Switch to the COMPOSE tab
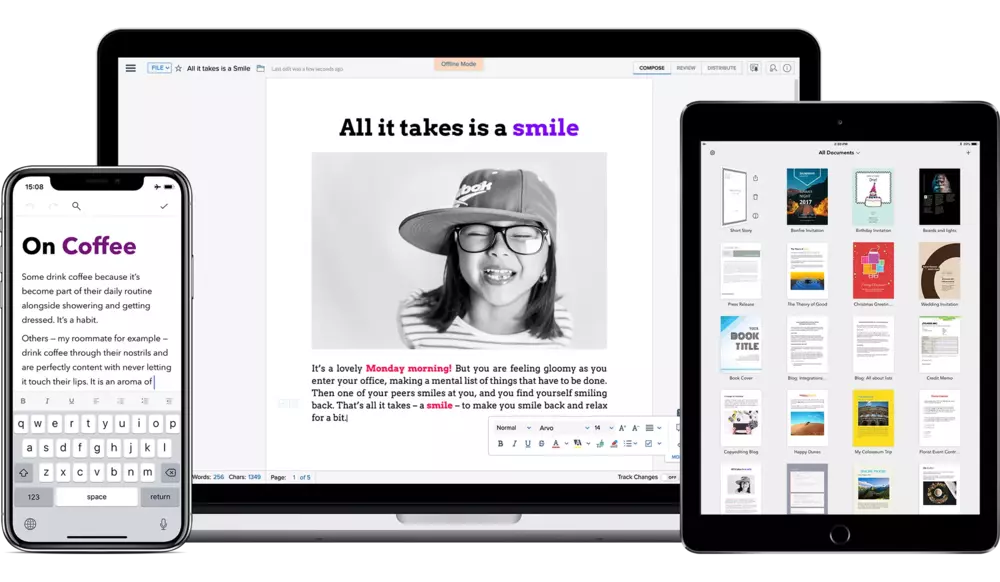Viewport: 1000px width, 582px height. tap(652, 68)
